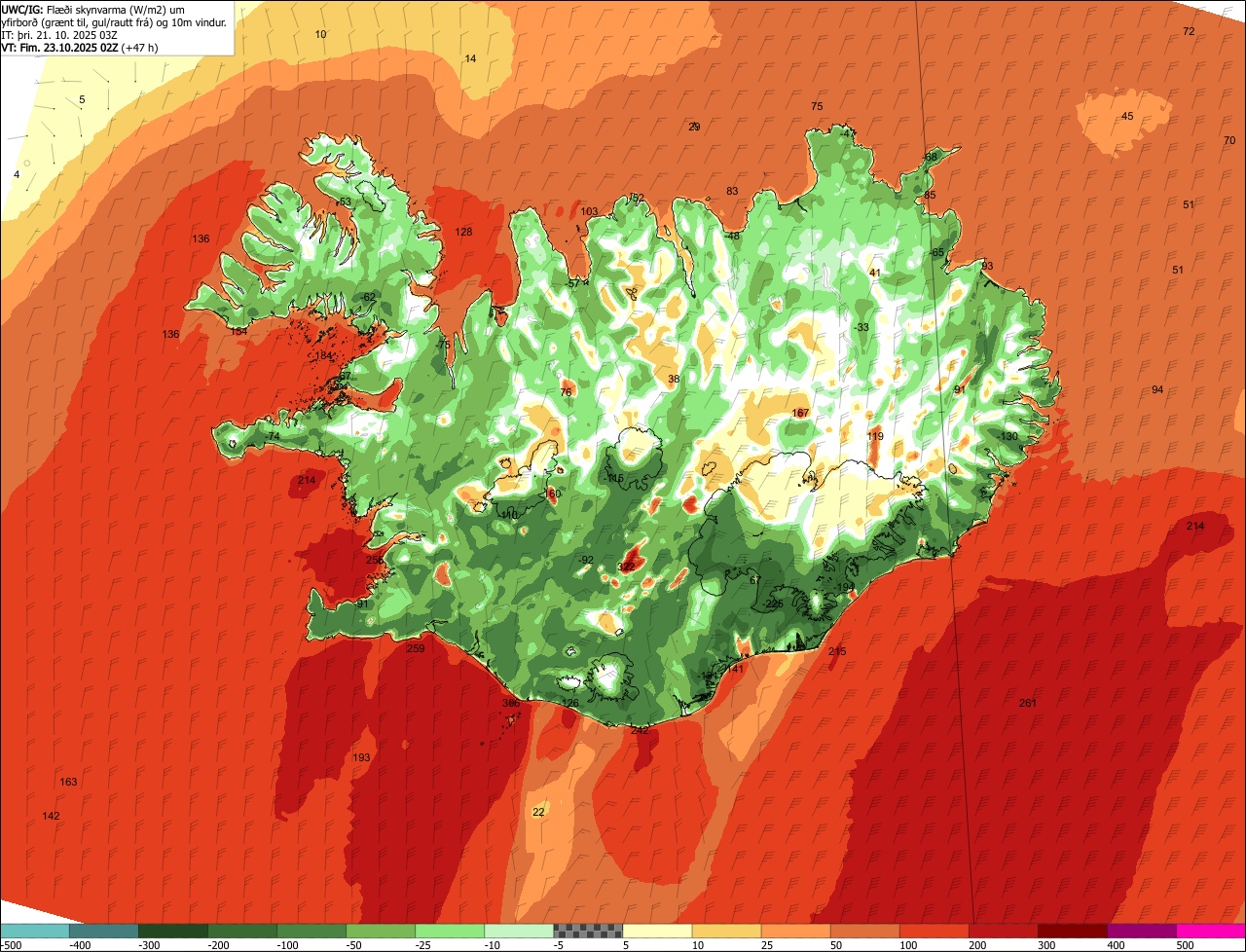
Task: Click the value 22 south of the coast
Action: tap(539, 812)
